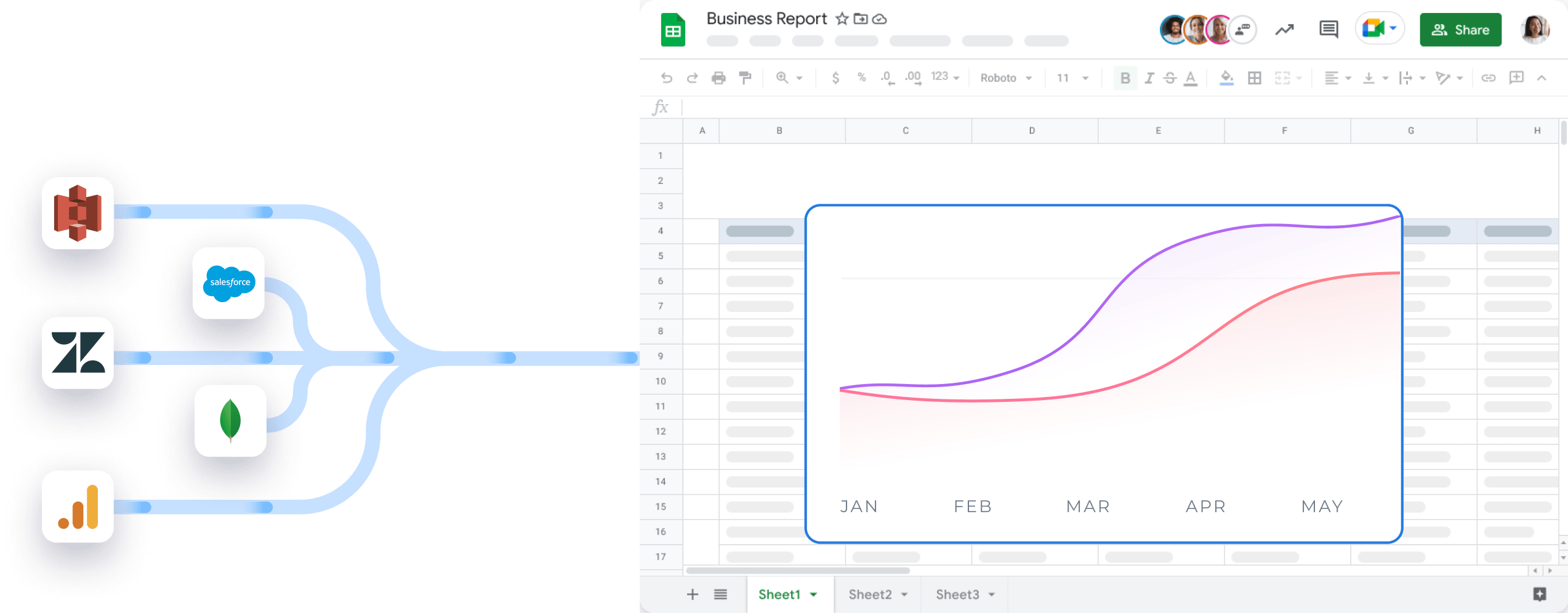This screenshot has height=613, width=1568.
Task: Format as currency with dollar icon
Action: (x=835, y=78)
